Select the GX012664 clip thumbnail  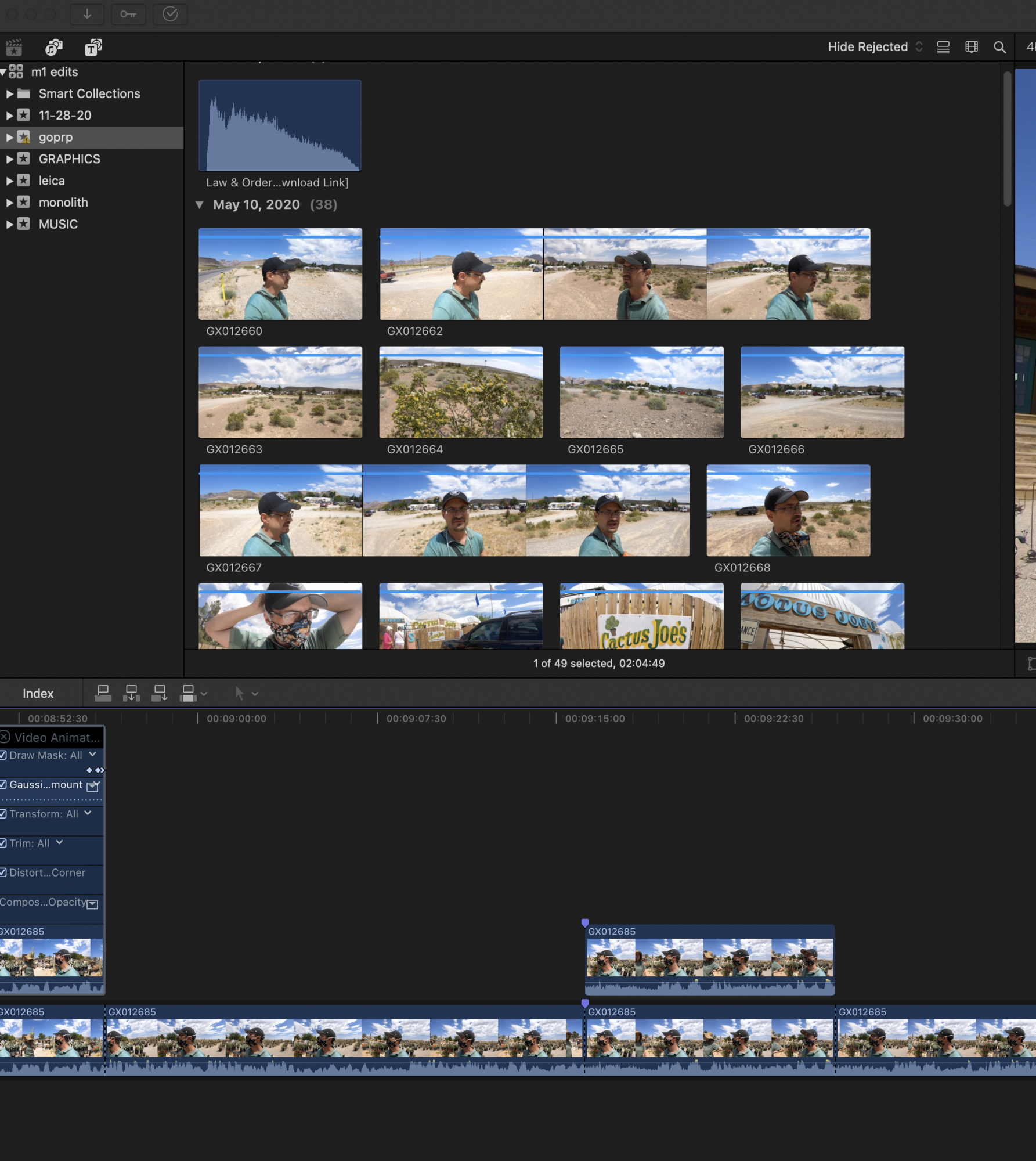[461, 392]
